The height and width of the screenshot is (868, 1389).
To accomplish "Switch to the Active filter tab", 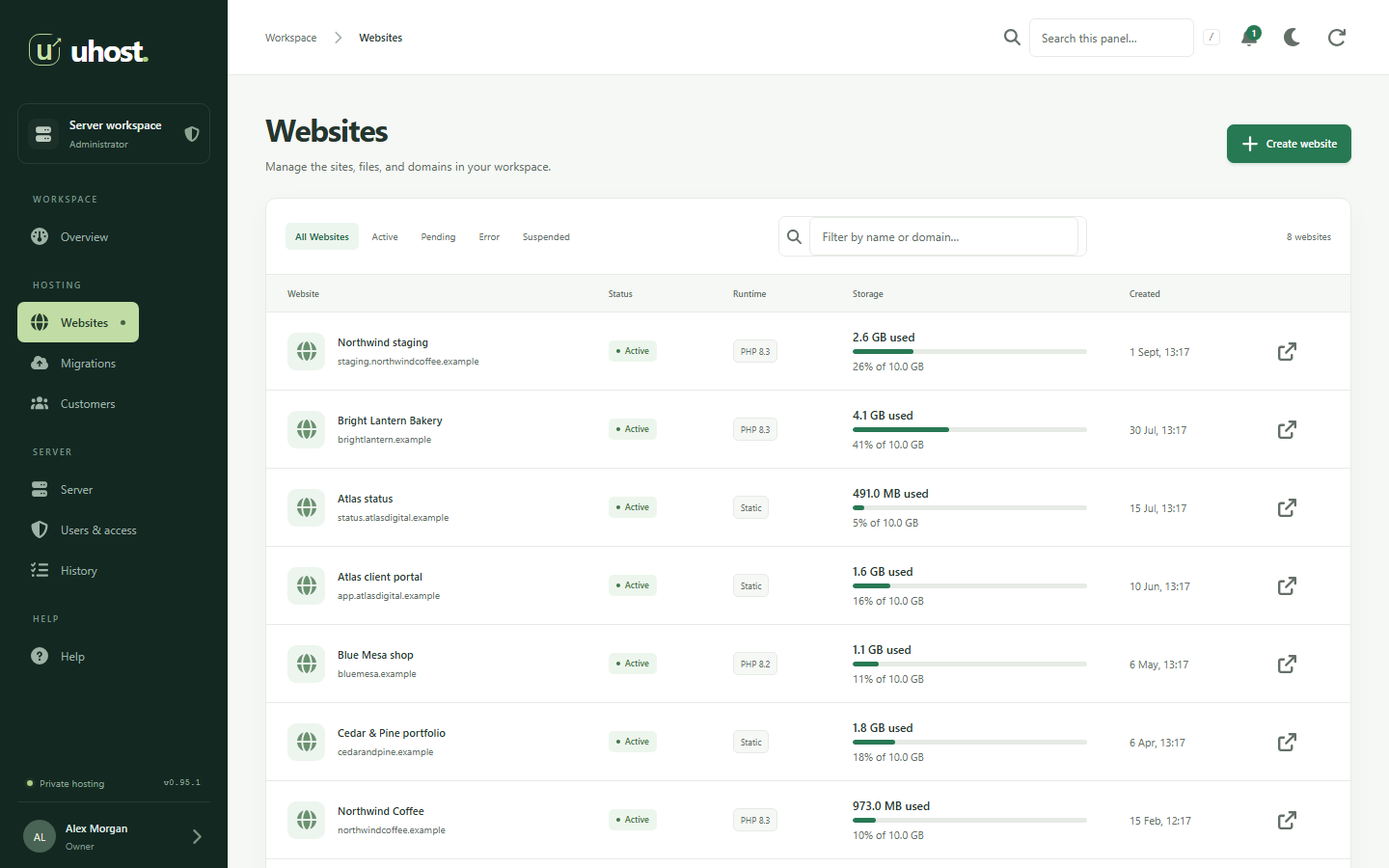I will (x=385, y=236).
